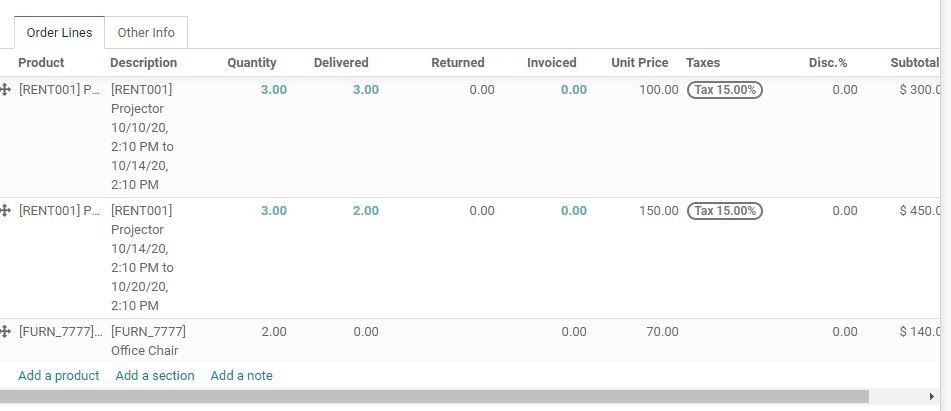Sort by the Unit Price column header
Viewport: 951px width, 411px height.
tap(639, 63)
